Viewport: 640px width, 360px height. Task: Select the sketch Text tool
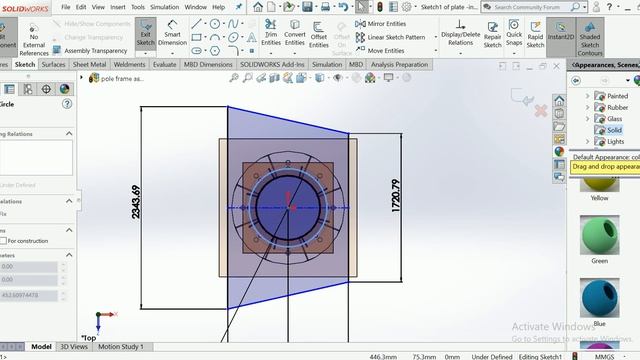click(252, 38)
